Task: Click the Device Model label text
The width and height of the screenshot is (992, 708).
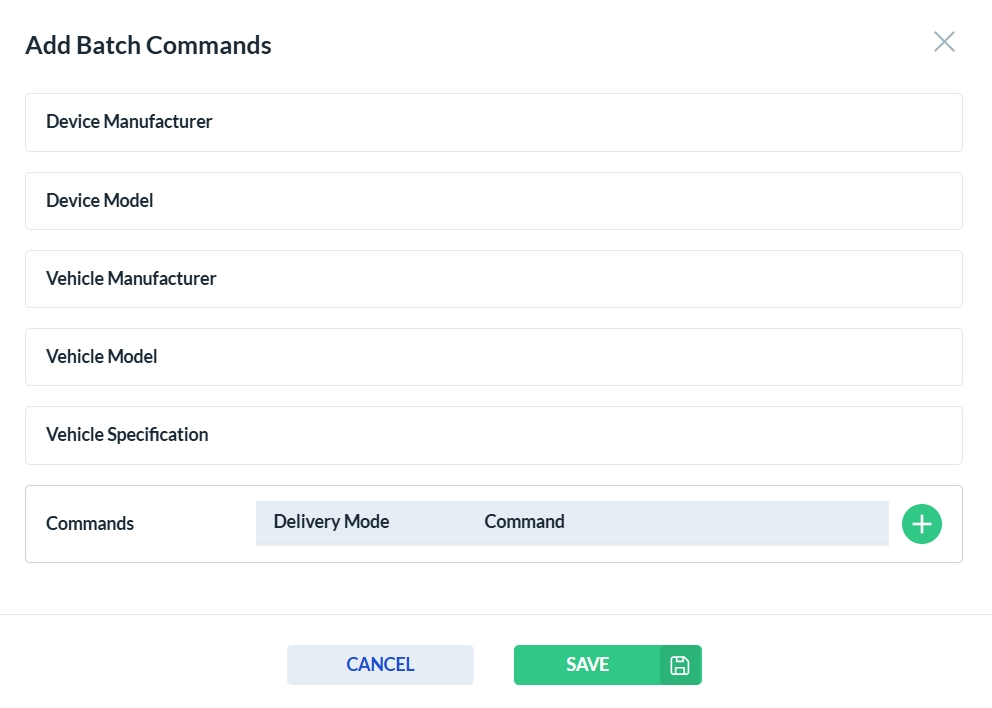Action: pos(99,201)
